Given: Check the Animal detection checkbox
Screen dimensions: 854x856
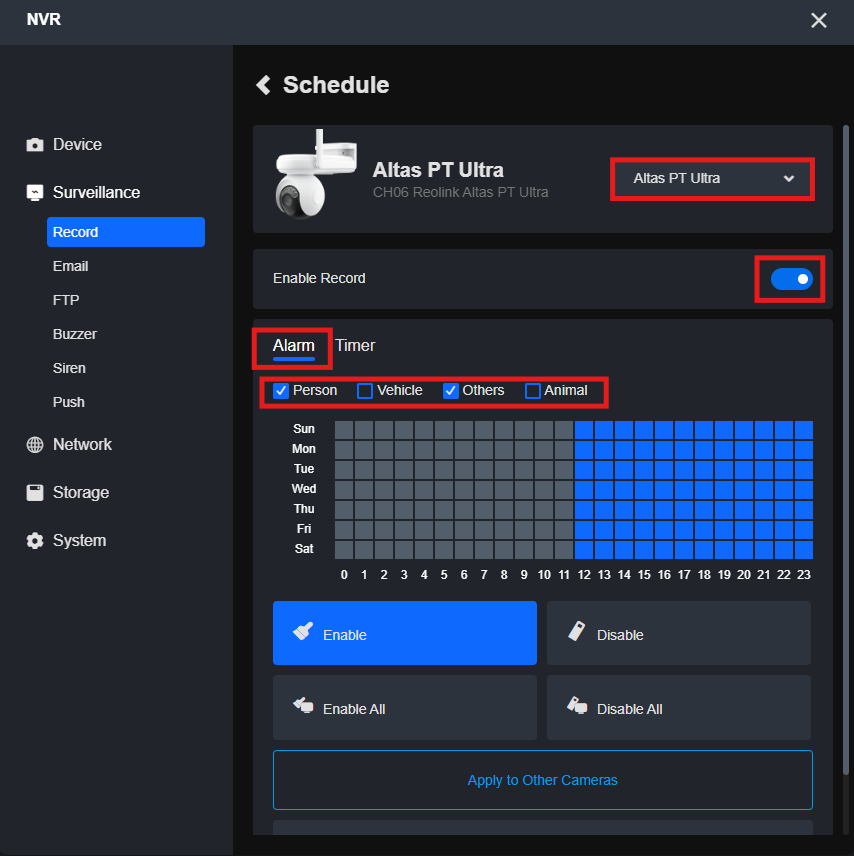Looking at the screenshot, I should tap(532, 391).
